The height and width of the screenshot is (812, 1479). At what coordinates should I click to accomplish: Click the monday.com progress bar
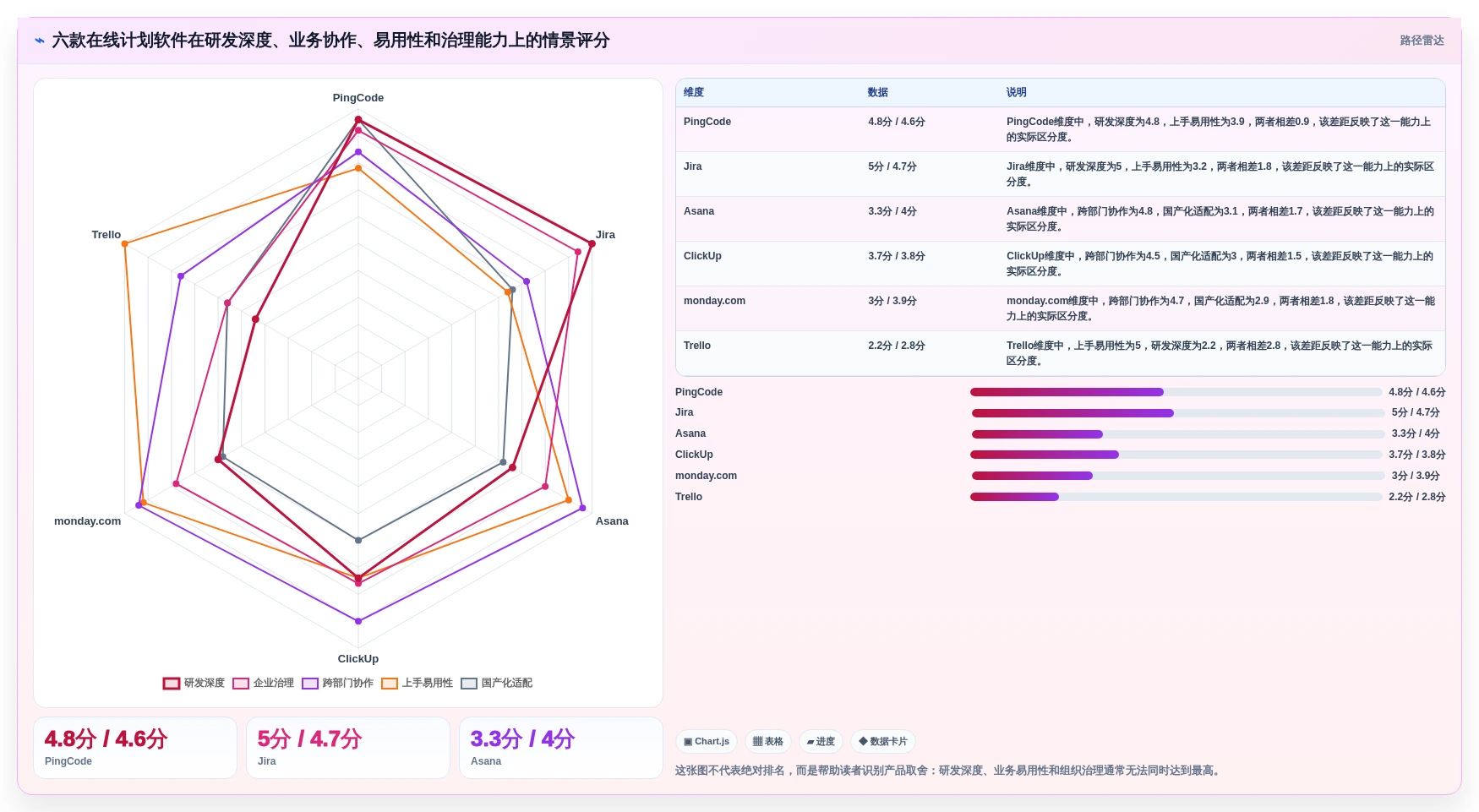pos(1178,476)
